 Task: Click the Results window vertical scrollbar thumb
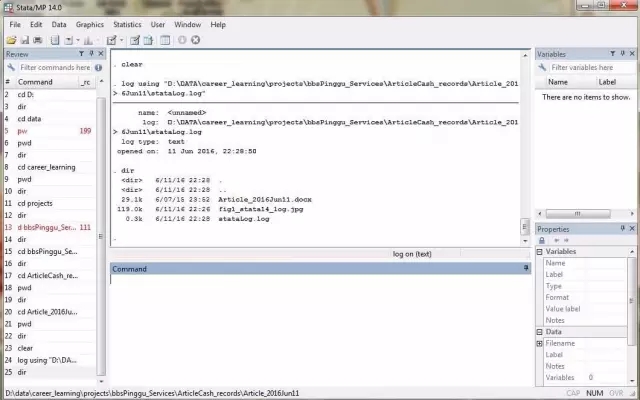[525, 227]
